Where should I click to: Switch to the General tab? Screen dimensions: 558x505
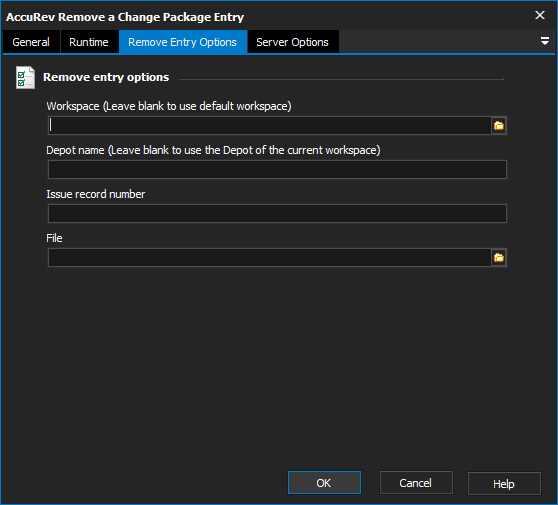(31, 42)
